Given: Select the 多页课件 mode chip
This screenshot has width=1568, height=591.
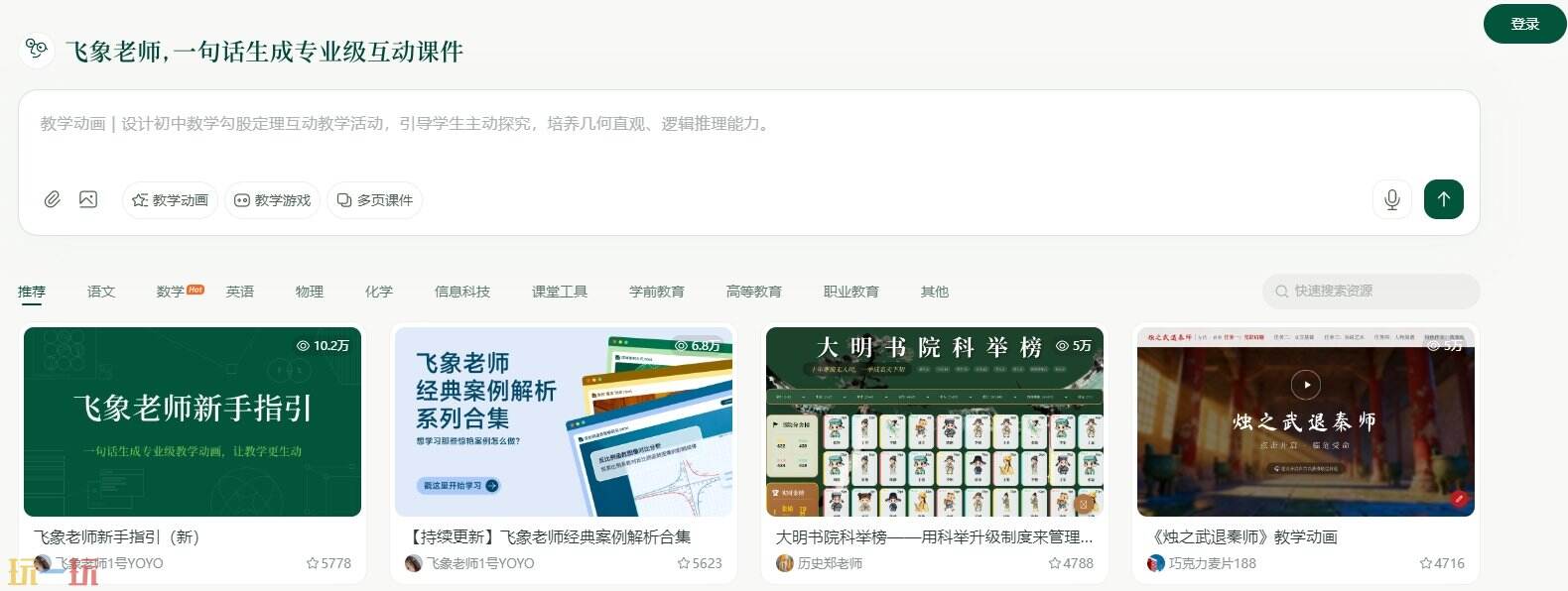Looking at the screenshot, I should point(374,200).
